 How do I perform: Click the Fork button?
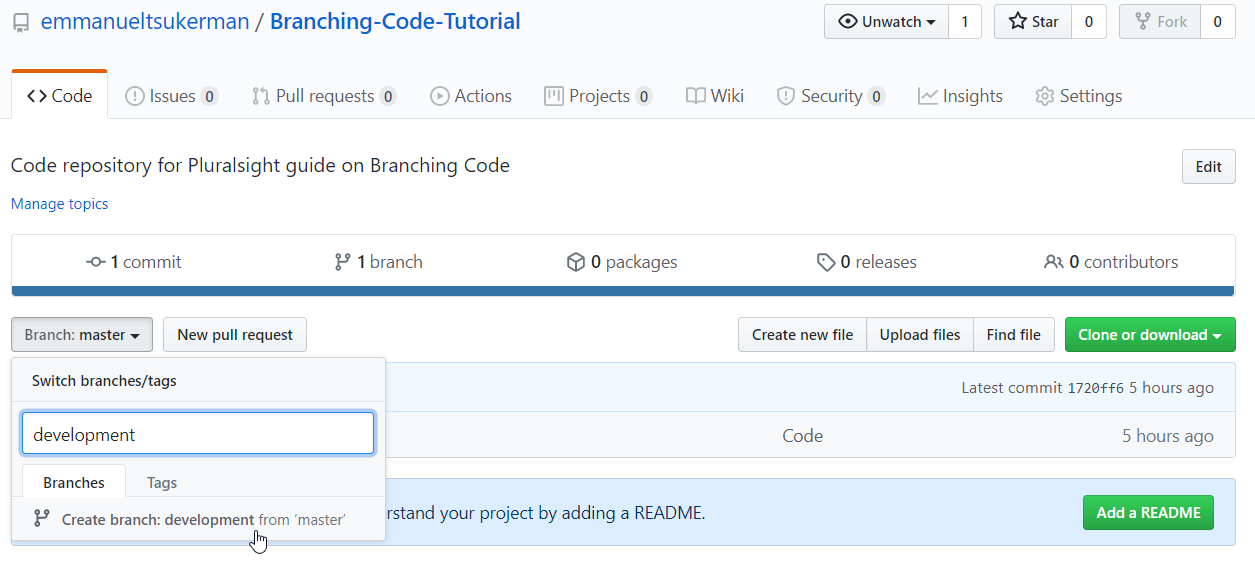click(x=1160, y=22)
